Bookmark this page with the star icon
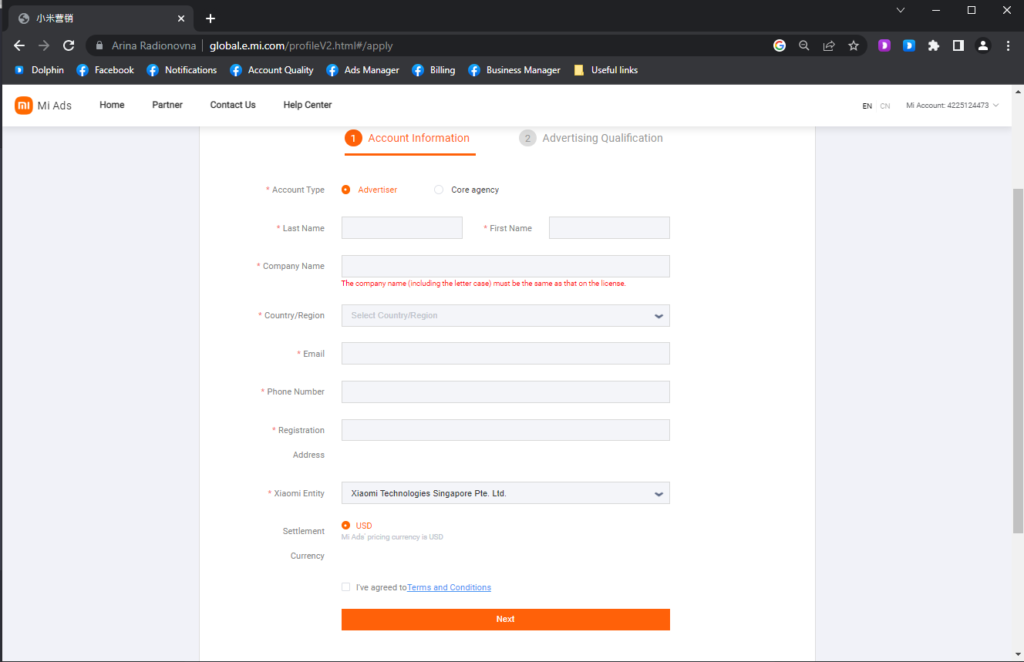1024x662 pixels. (854, 46)
